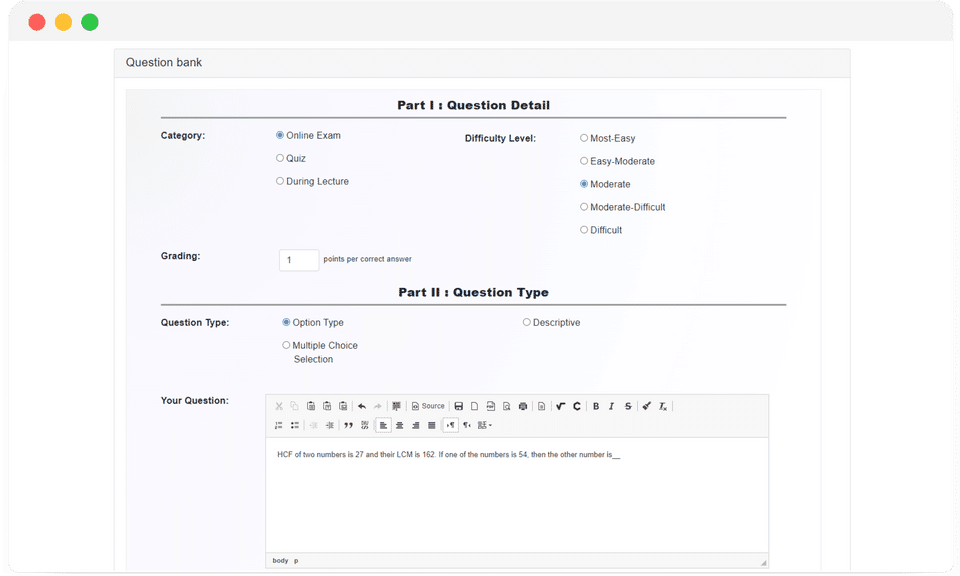The height and width of the screenshot is (576, 960).
Task: Click the yellow minimize window button
Action: [x=63, y=22]
